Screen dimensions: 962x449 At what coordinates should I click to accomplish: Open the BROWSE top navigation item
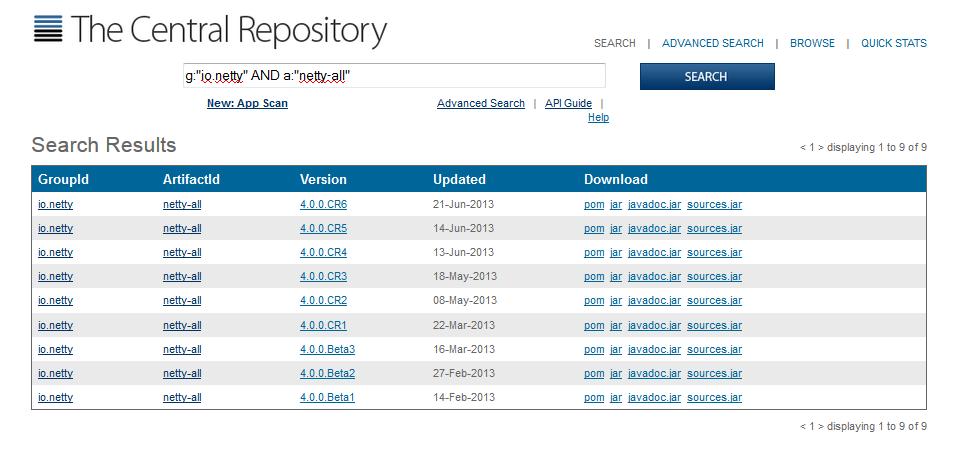[811, 44]
